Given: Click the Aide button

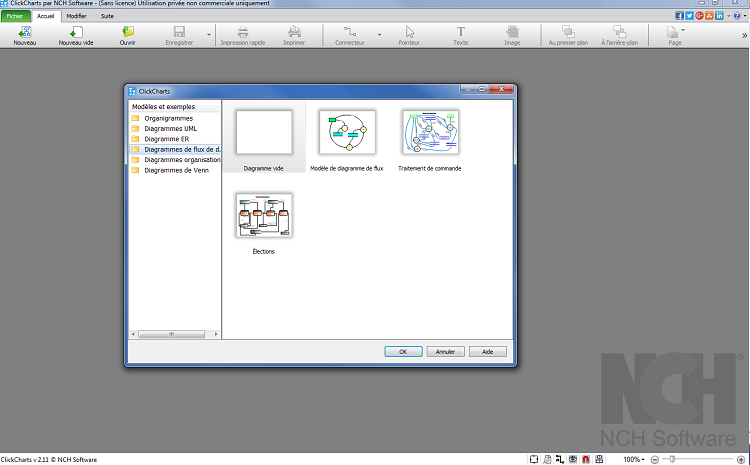Looking at the screenshot, I should (x=487, y=352).
